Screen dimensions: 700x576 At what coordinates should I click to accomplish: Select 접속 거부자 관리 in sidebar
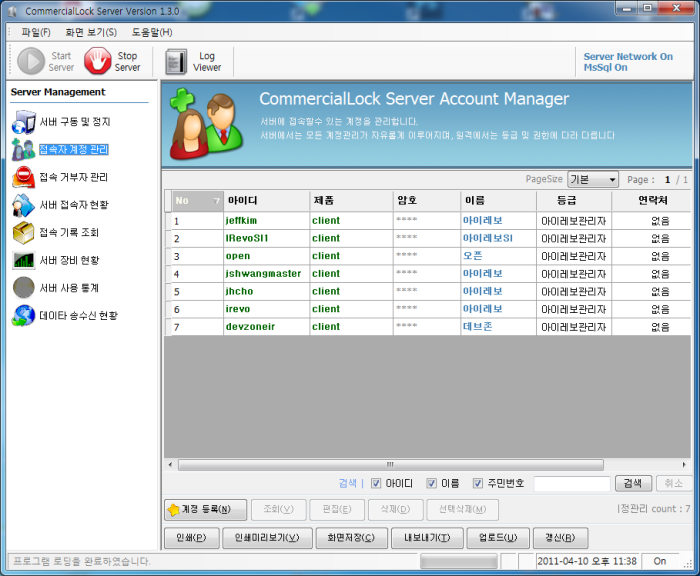[x=74, y=177]
